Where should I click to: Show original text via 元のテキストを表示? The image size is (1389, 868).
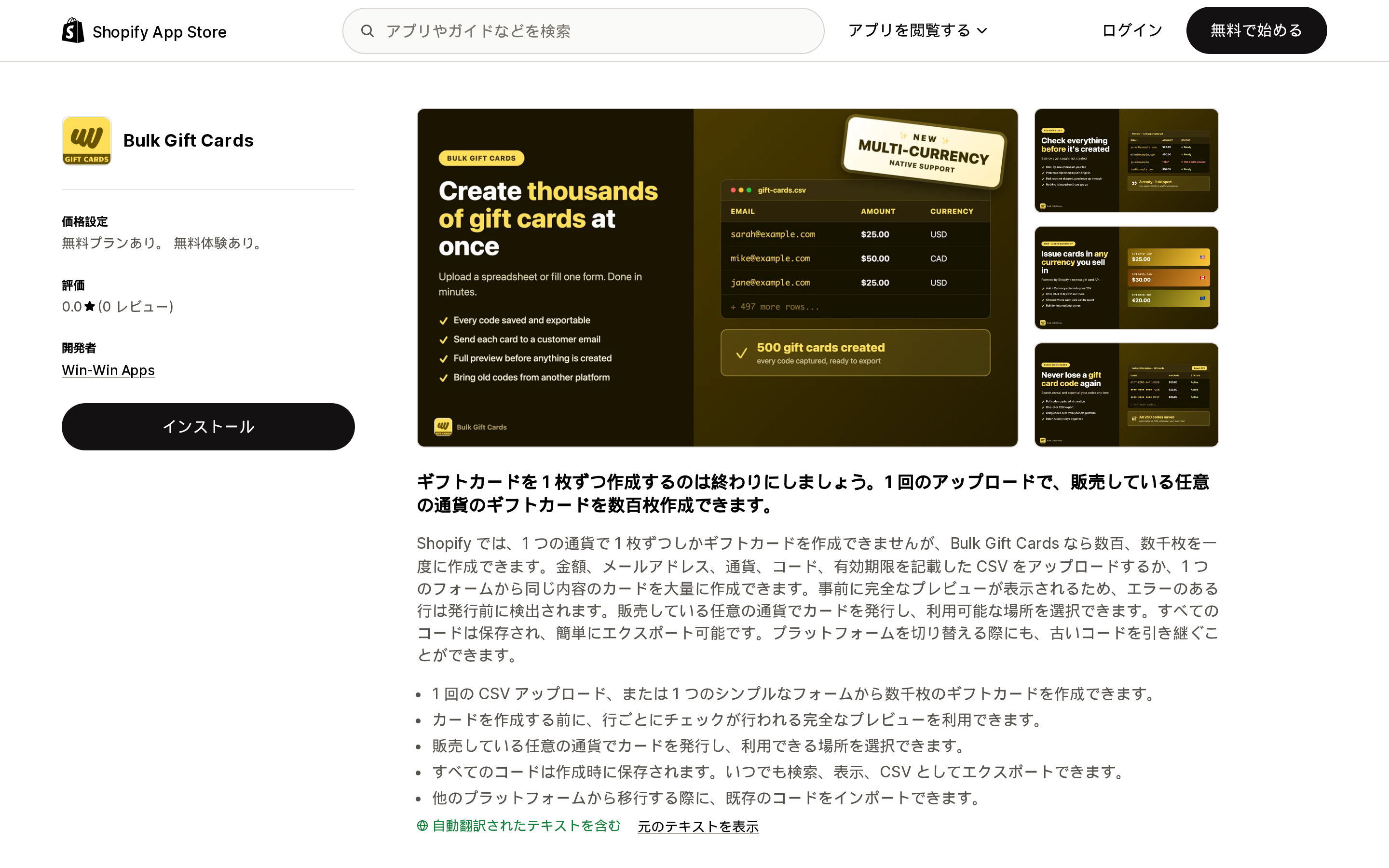[x=698, y=826]
